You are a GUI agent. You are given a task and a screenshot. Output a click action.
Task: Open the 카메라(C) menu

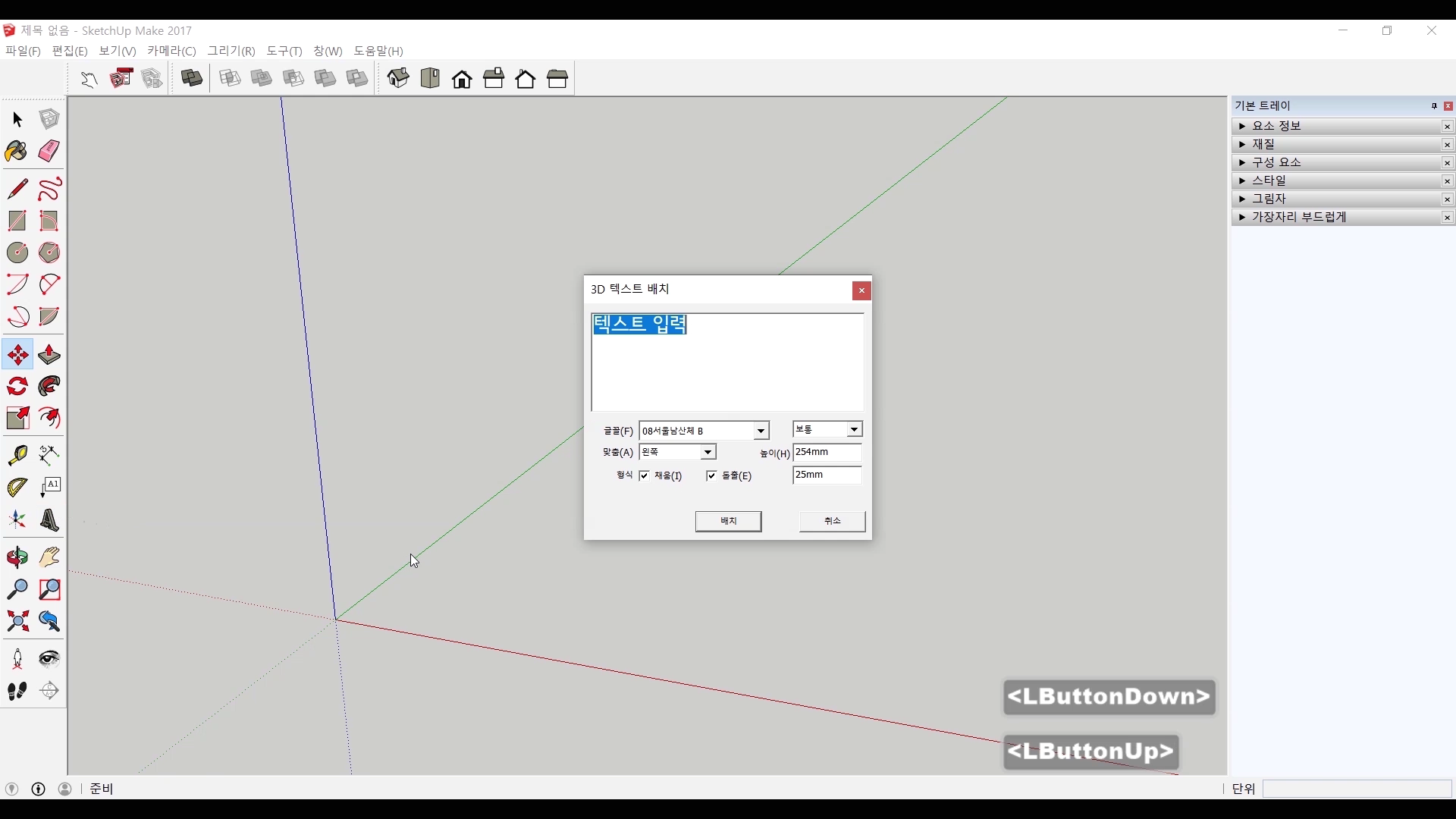(171, 51)
